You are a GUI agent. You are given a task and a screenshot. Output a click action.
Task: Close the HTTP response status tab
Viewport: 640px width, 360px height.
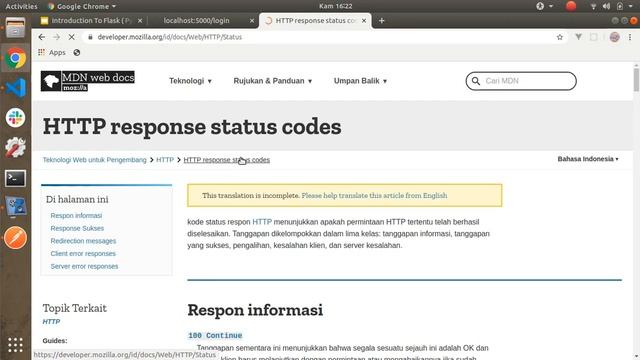(364, 20)
